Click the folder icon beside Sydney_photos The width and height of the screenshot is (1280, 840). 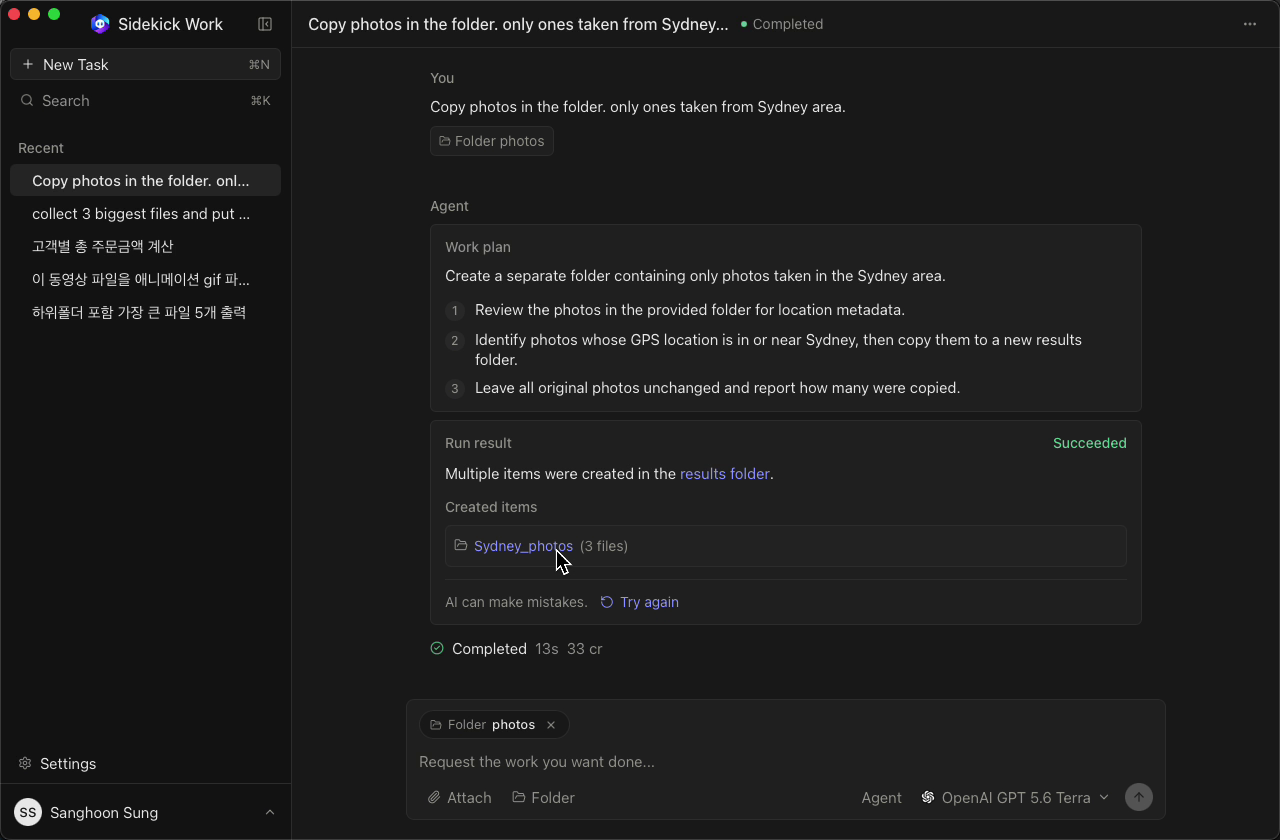pos(461,545)
